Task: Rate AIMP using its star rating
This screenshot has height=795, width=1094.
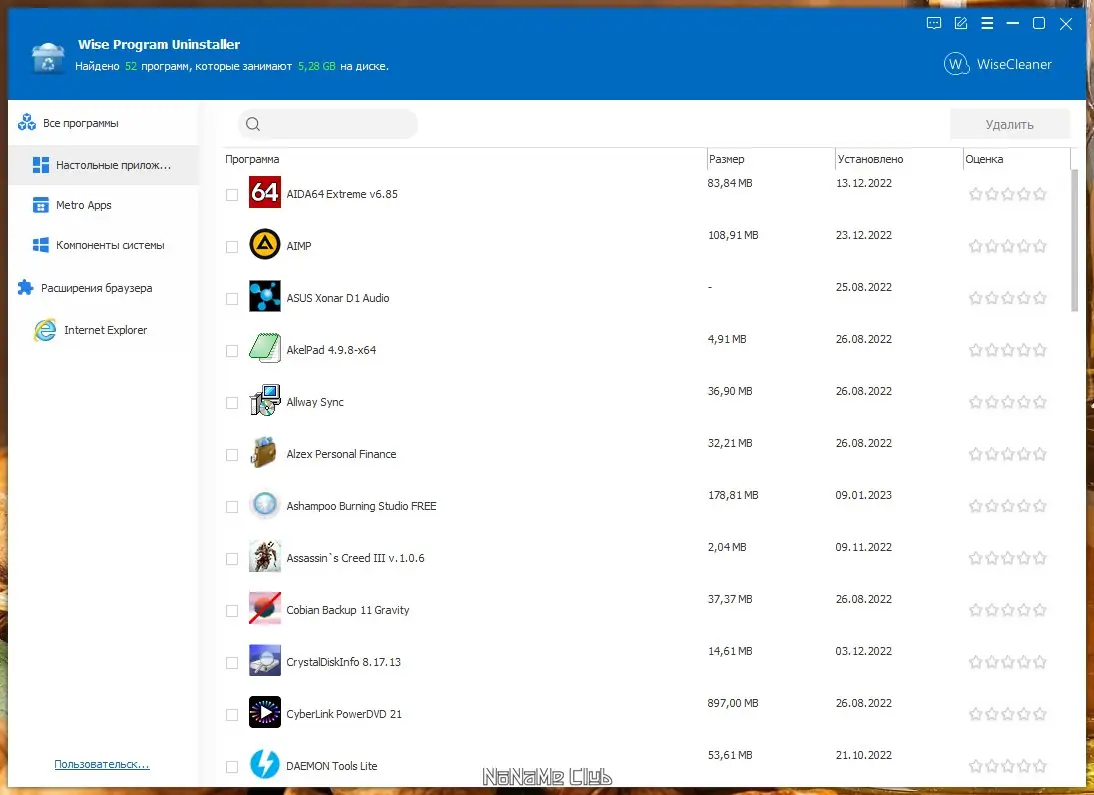Action: pyautogui.click(x=1007, y=246)
